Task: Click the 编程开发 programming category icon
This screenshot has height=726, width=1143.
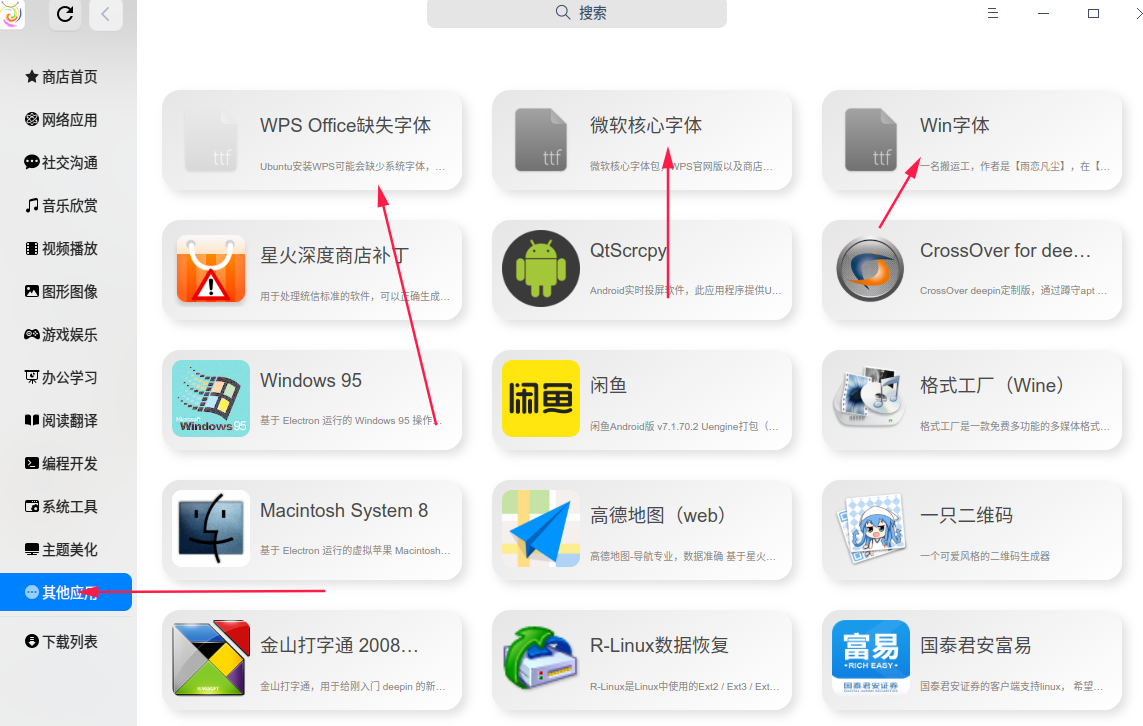Action: (x=31, y=463)
